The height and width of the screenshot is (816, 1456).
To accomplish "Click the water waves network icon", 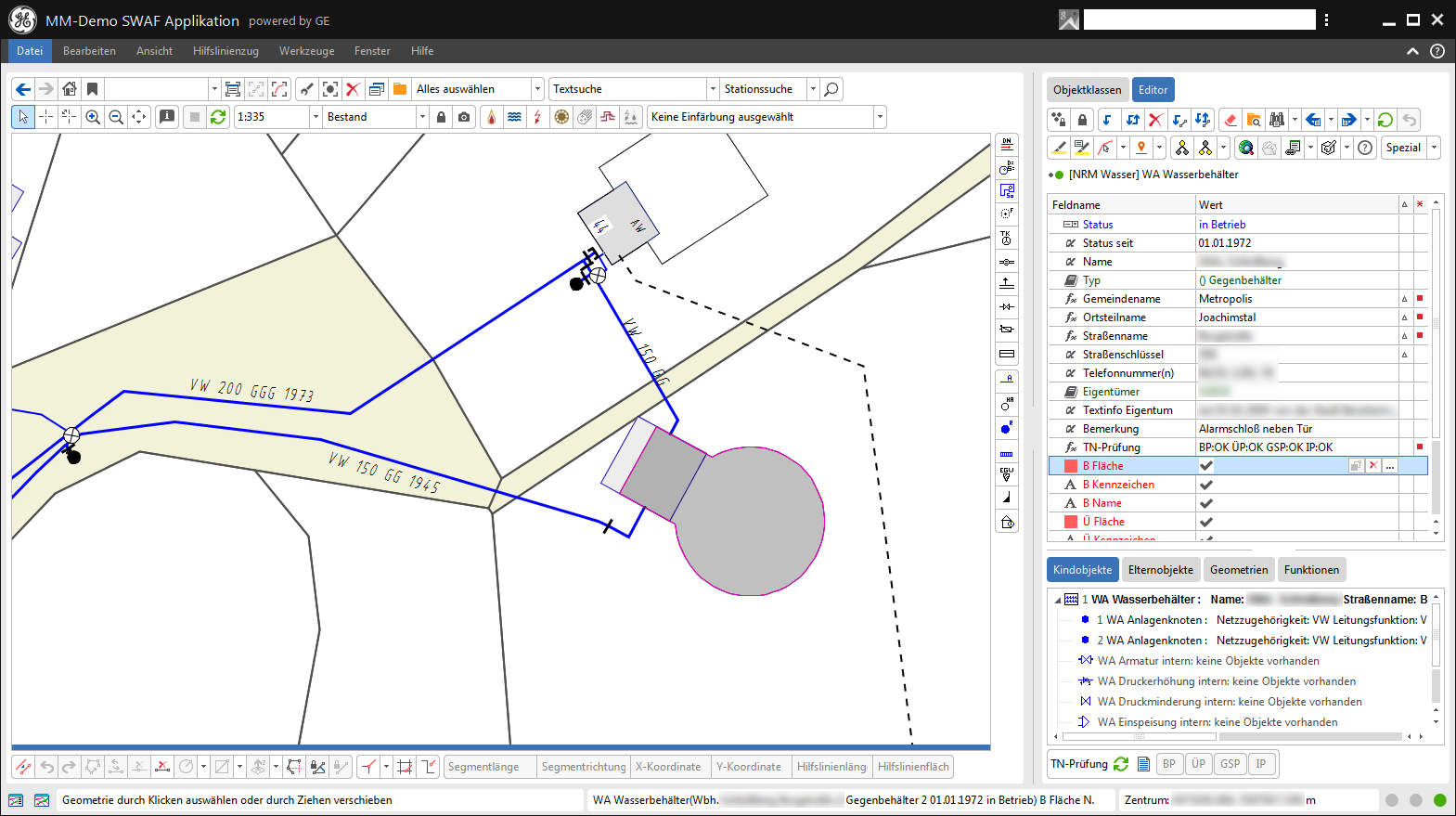I will (514, 117).
